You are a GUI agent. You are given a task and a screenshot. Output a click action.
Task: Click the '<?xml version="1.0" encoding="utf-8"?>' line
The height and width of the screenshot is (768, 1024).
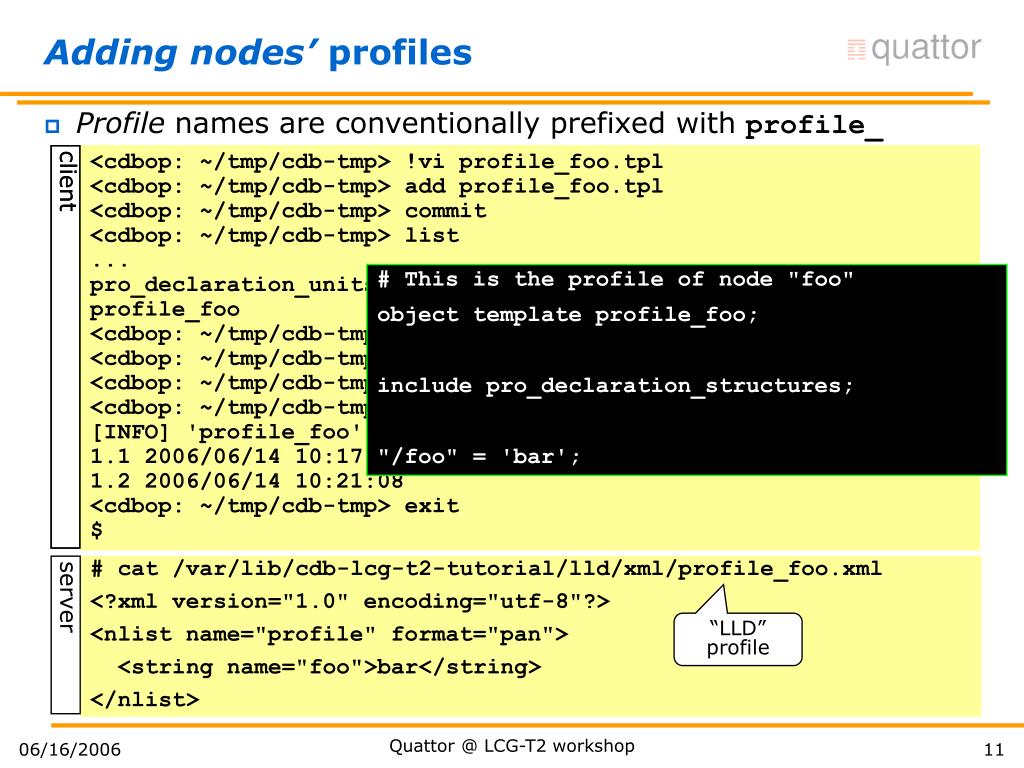(350, 601)
